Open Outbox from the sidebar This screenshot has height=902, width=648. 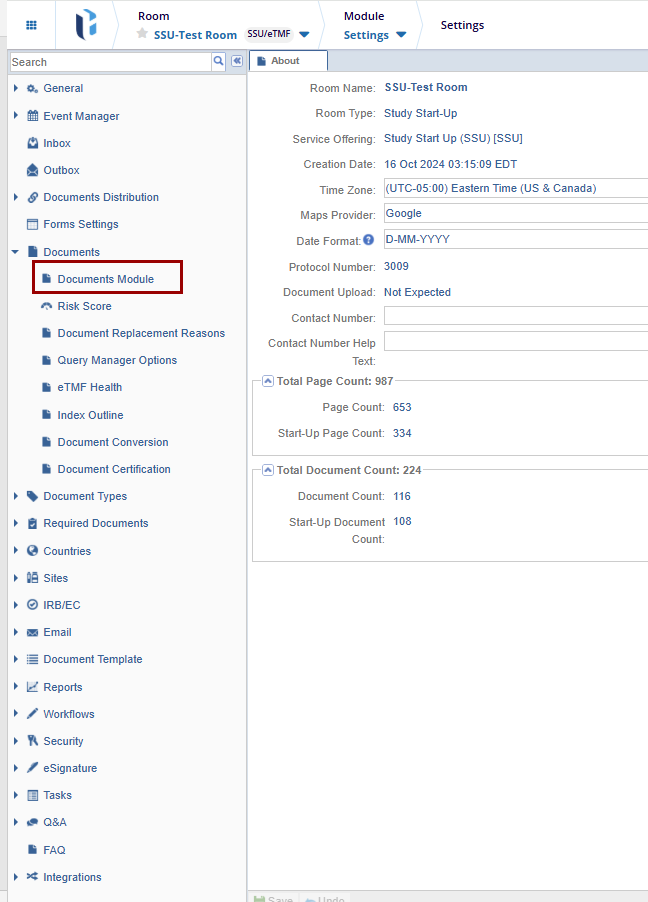coord(60,170)
